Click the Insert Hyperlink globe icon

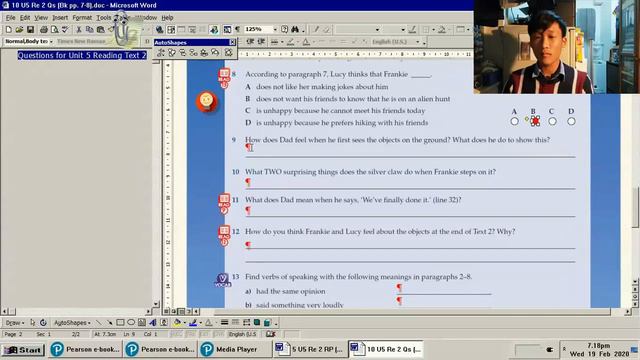click(x=160, y=29)
